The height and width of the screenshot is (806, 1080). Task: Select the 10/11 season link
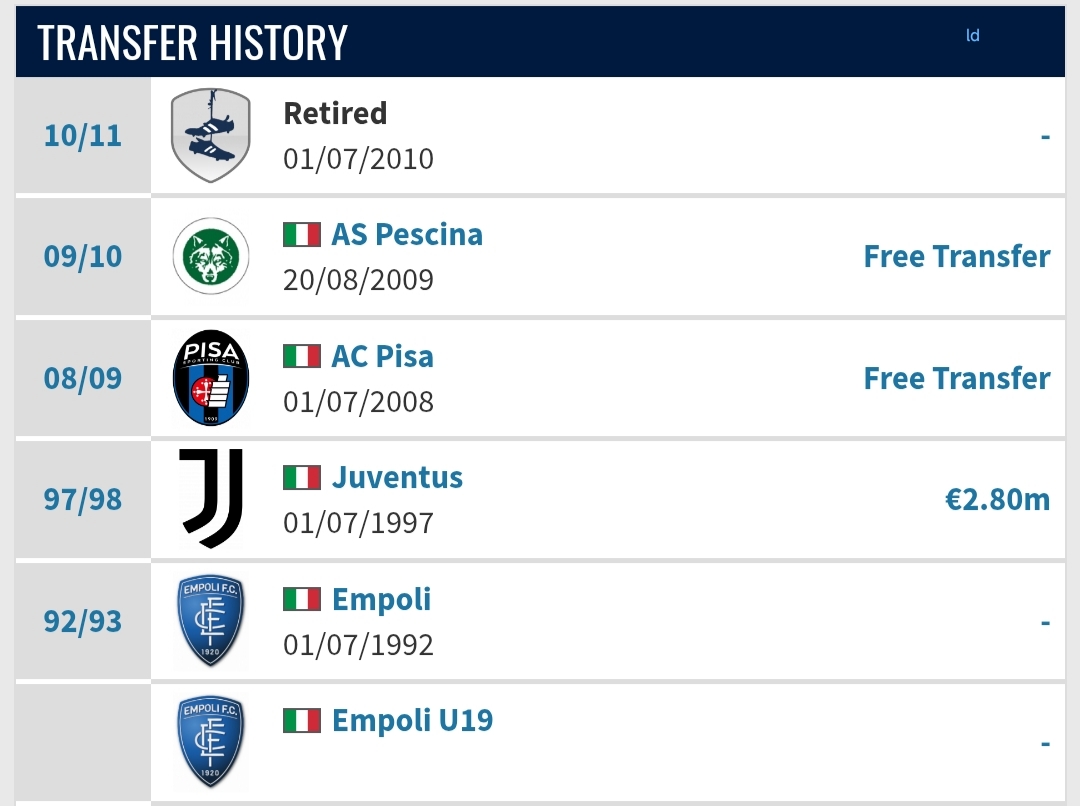pyautogui.click(x=83, y=136)
